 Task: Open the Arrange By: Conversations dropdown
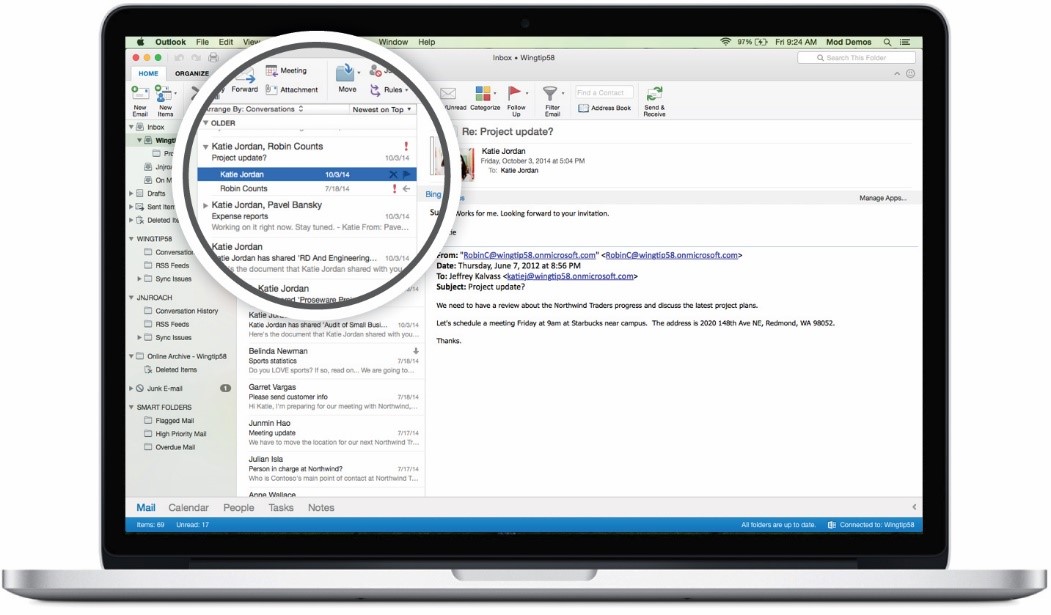(253, 109)
